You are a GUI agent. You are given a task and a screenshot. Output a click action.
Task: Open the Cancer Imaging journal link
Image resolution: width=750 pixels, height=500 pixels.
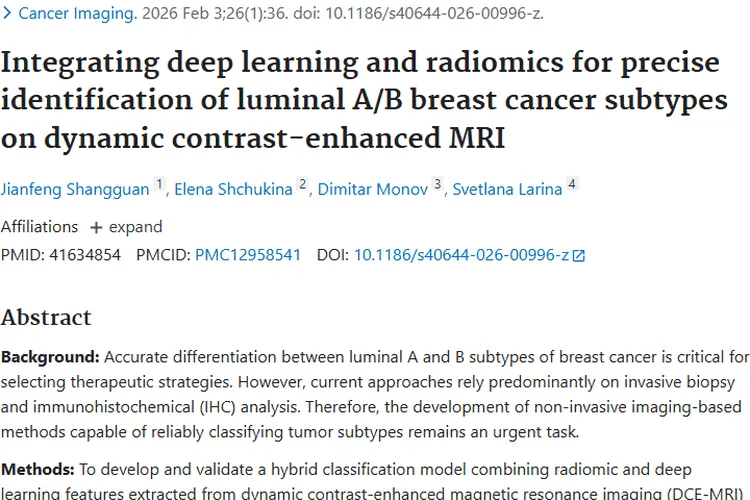pos(76,14)
